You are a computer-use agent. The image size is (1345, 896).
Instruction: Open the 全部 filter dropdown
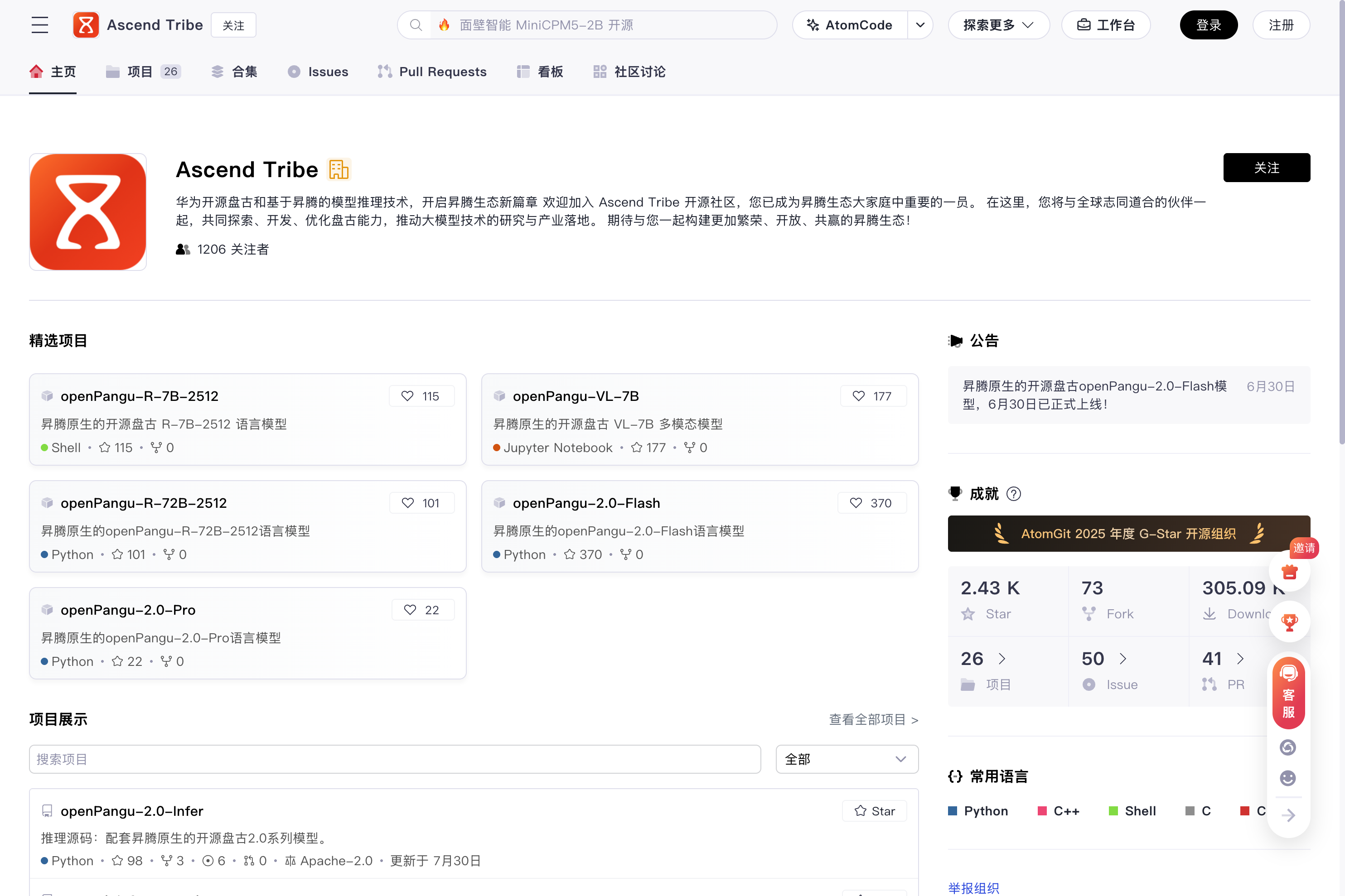(x=847, y=760)
